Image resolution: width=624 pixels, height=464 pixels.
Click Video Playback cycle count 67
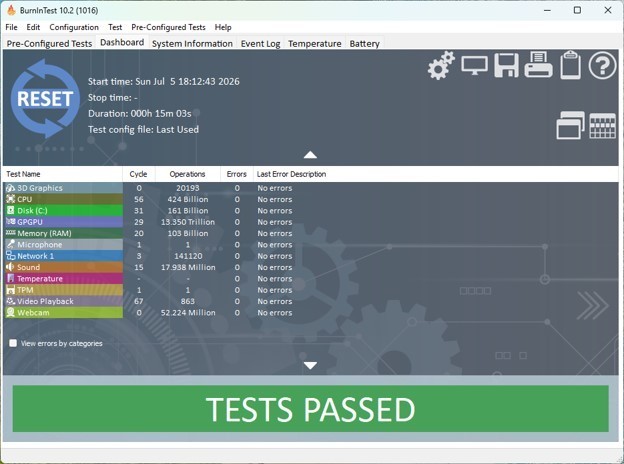[x=138, y=301]
